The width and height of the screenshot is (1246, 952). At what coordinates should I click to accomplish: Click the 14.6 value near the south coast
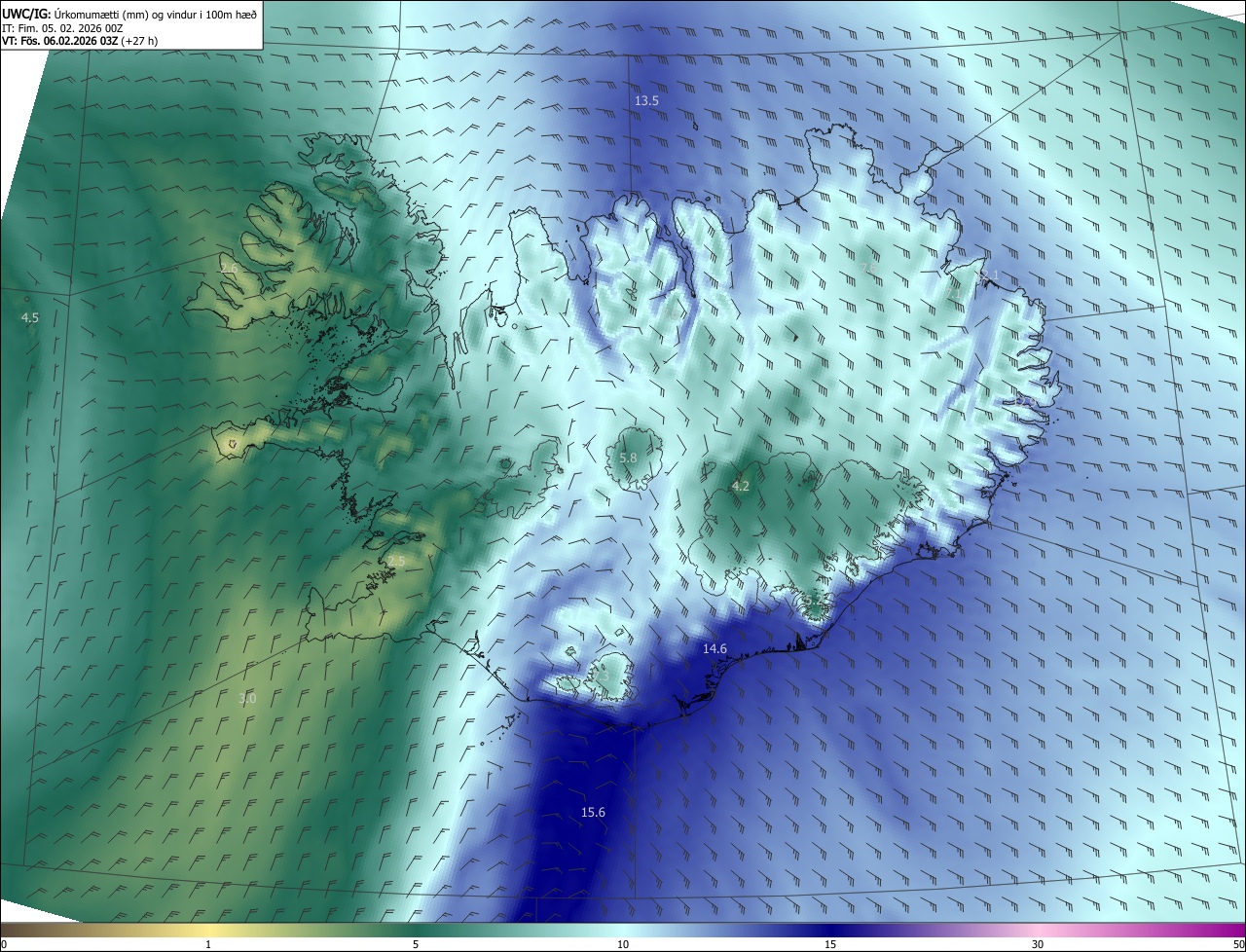click(715, 649)
